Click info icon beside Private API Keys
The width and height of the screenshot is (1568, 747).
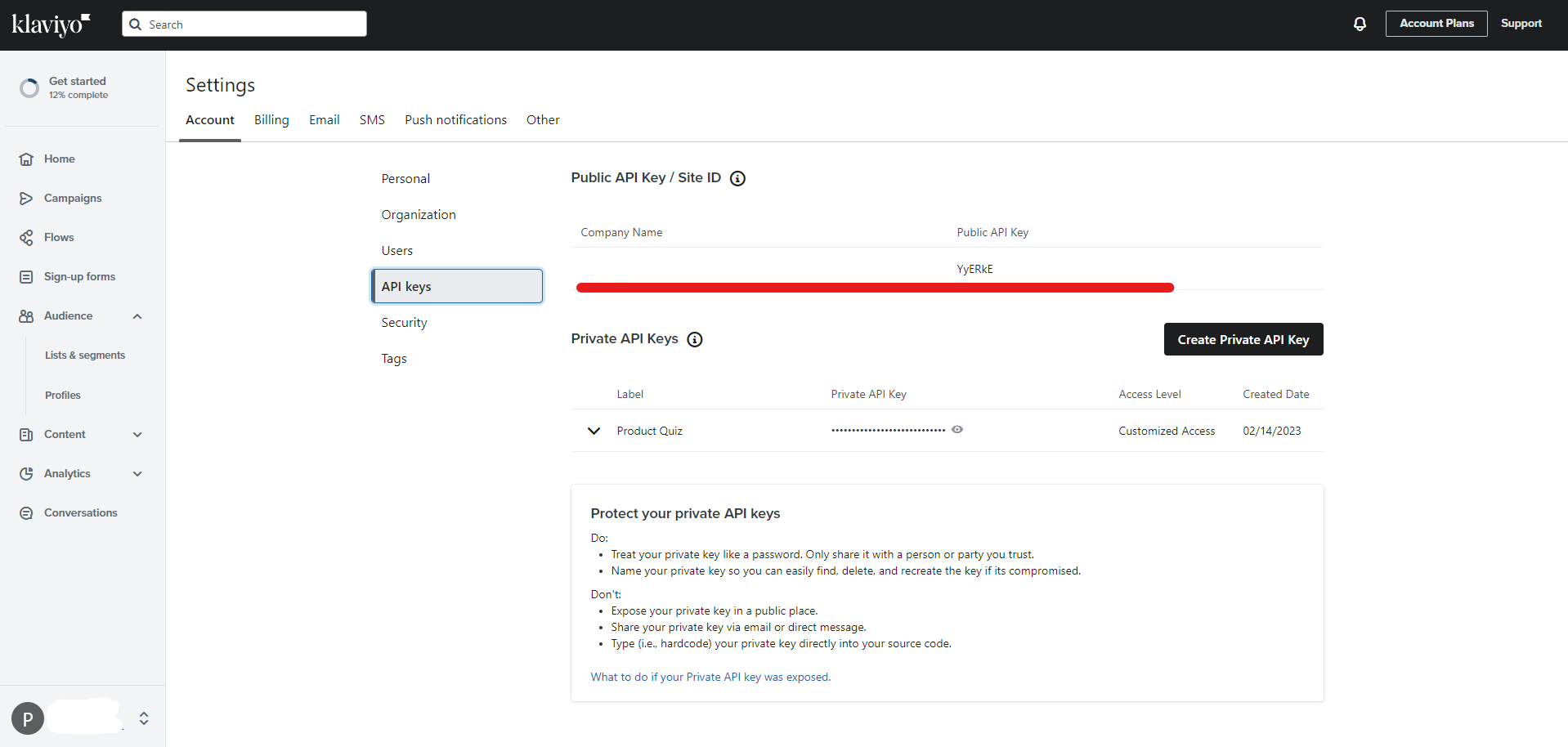click(x=695, y=339)
